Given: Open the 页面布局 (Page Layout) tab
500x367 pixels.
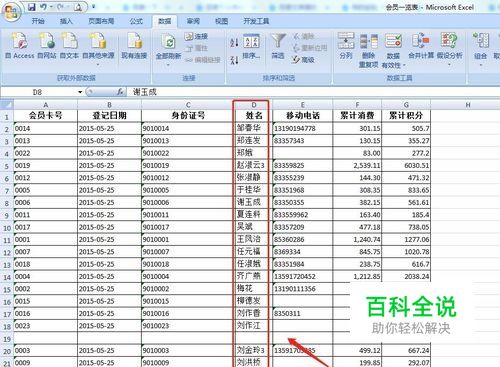Looking at the screenshot, I should (x=101, y=21).
